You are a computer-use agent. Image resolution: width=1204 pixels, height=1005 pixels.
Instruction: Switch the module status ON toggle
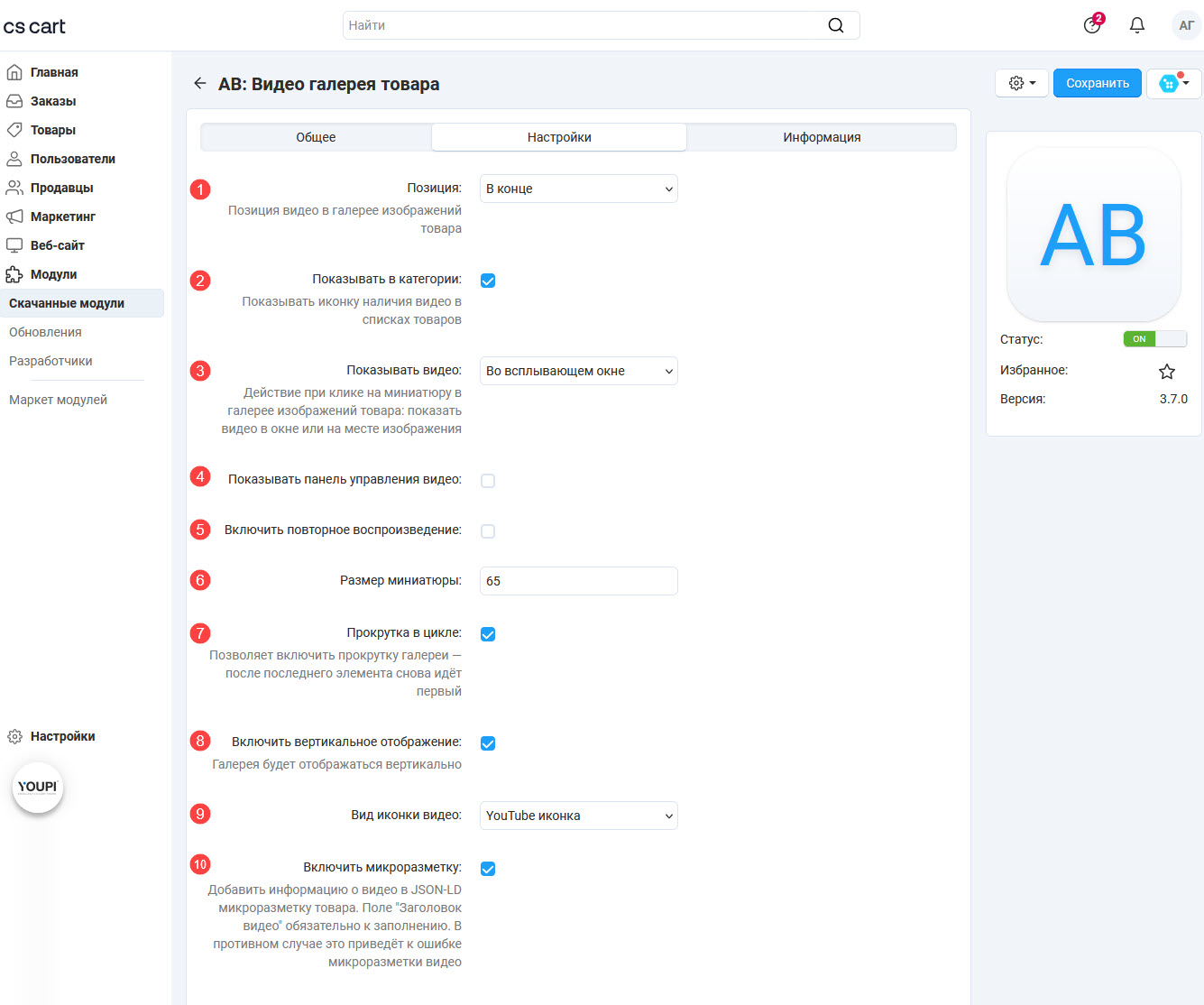1154,339
